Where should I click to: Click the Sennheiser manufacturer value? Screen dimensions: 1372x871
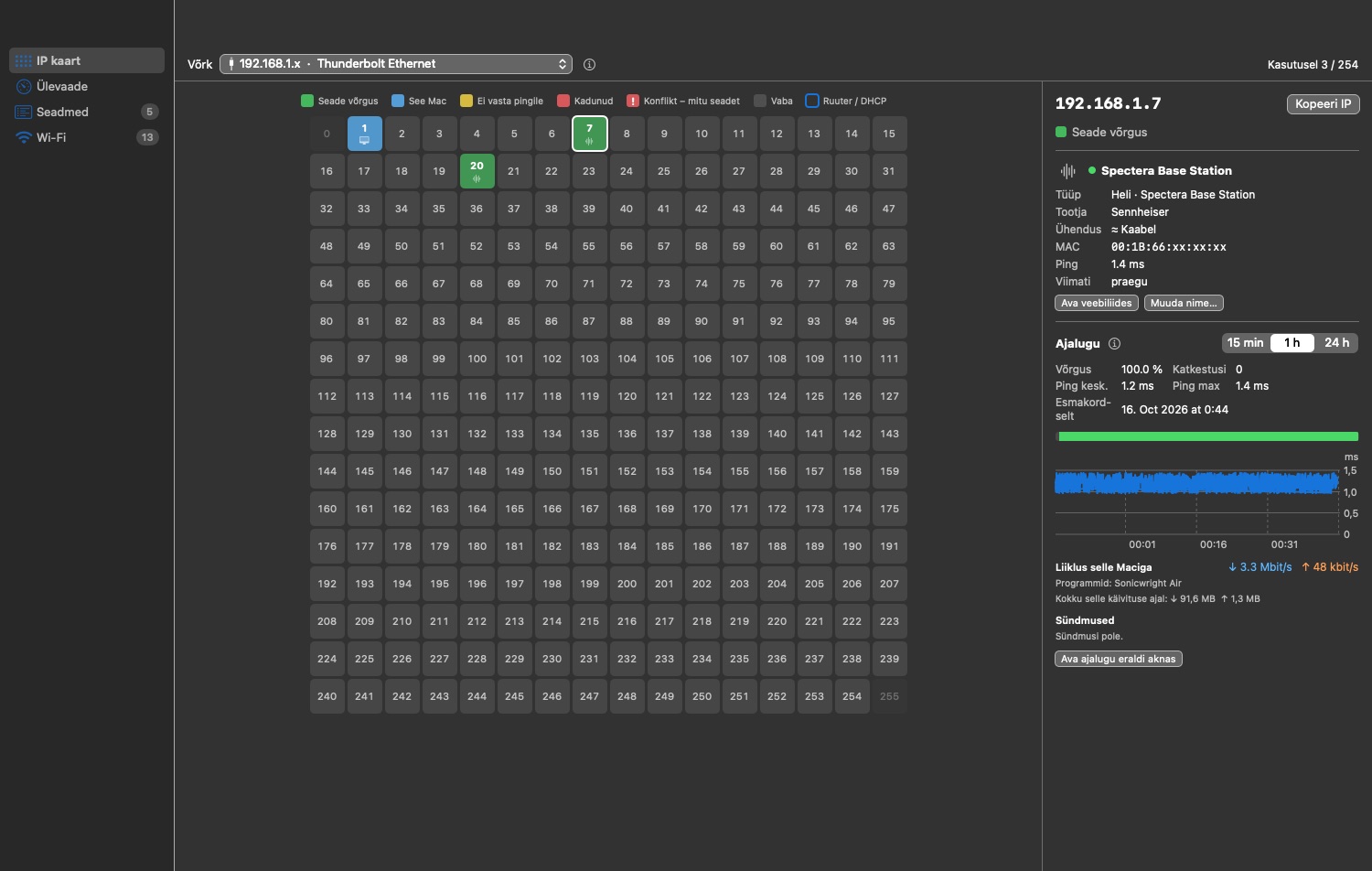(x=1140, y=212)
